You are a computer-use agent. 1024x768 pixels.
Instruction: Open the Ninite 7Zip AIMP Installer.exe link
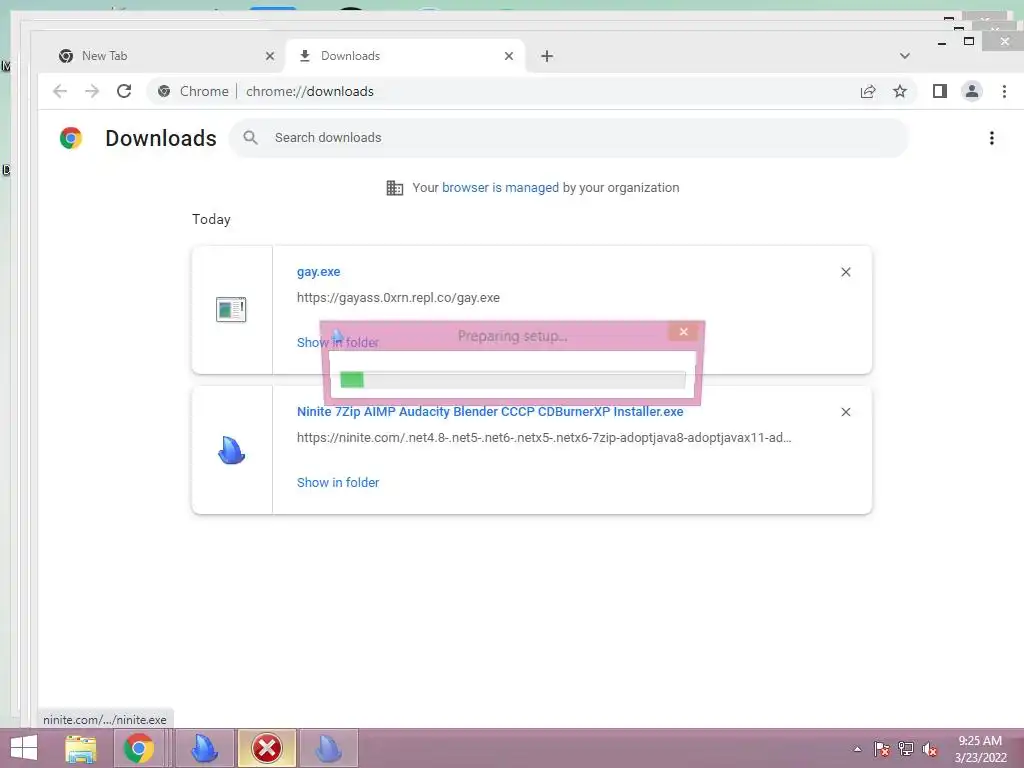pyautogui.click(x=490, y=412)
